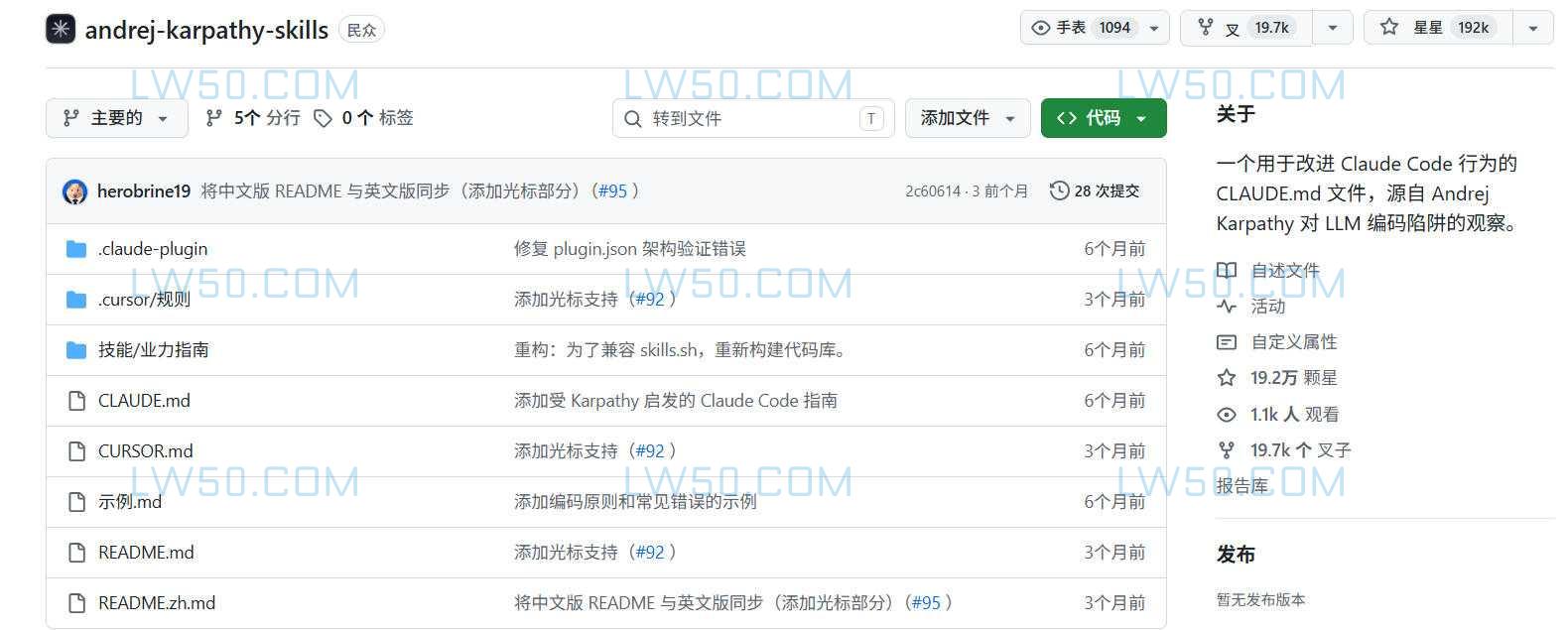Open the 主要的 branch selector dropdown

point(117,118)
